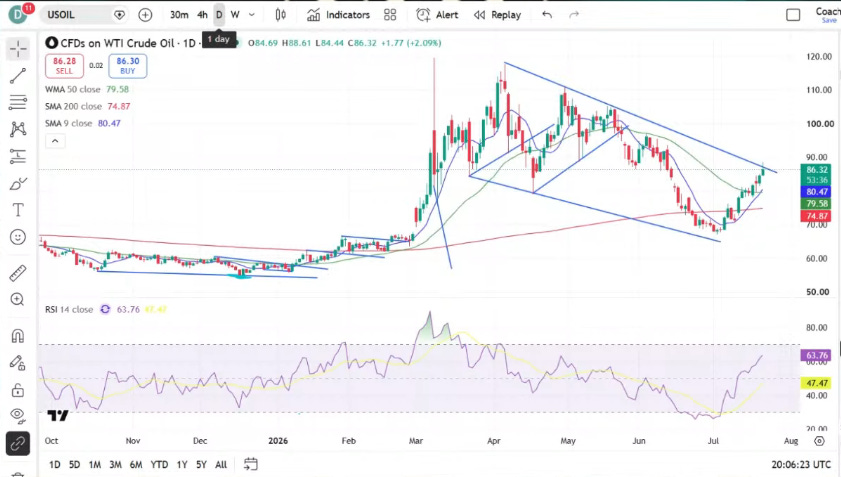
Task: Redo the chart action
Action: (574, 15)
